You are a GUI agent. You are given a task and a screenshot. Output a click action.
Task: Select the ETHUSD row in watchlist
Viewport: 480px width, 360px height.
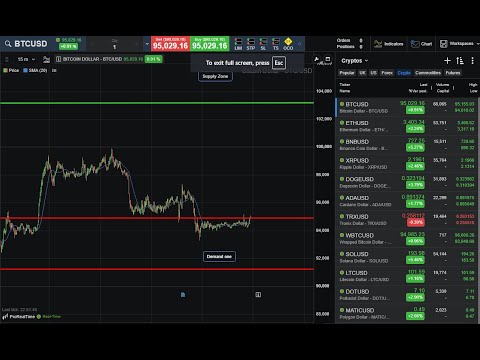click(x=407, y=126)
